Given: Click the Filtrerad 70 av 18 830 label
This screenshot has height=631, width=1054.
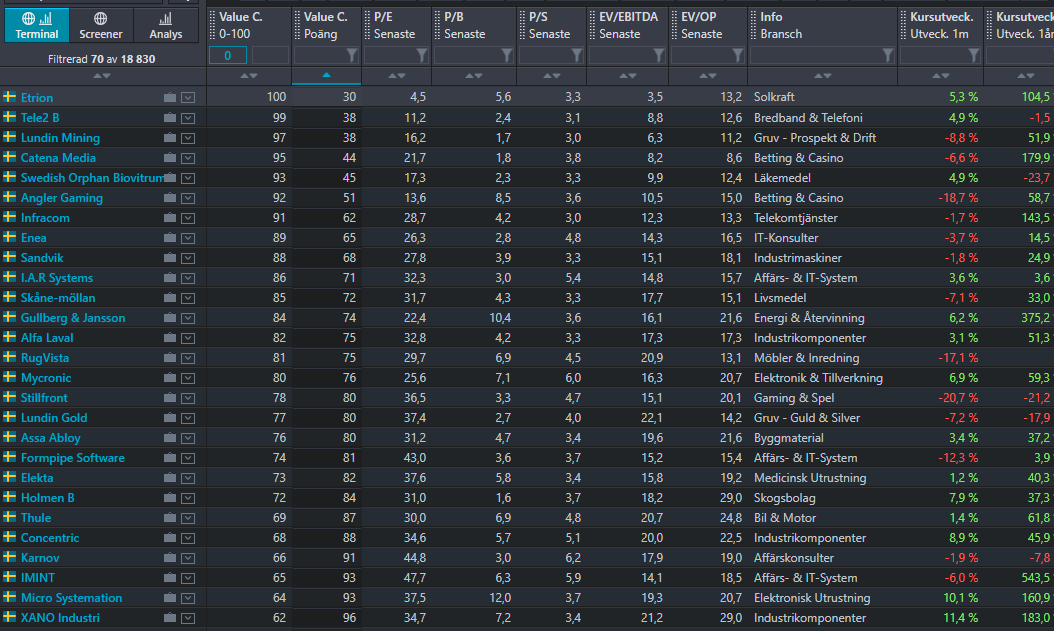Looking at the screenshot, I should tap(102, 59).
